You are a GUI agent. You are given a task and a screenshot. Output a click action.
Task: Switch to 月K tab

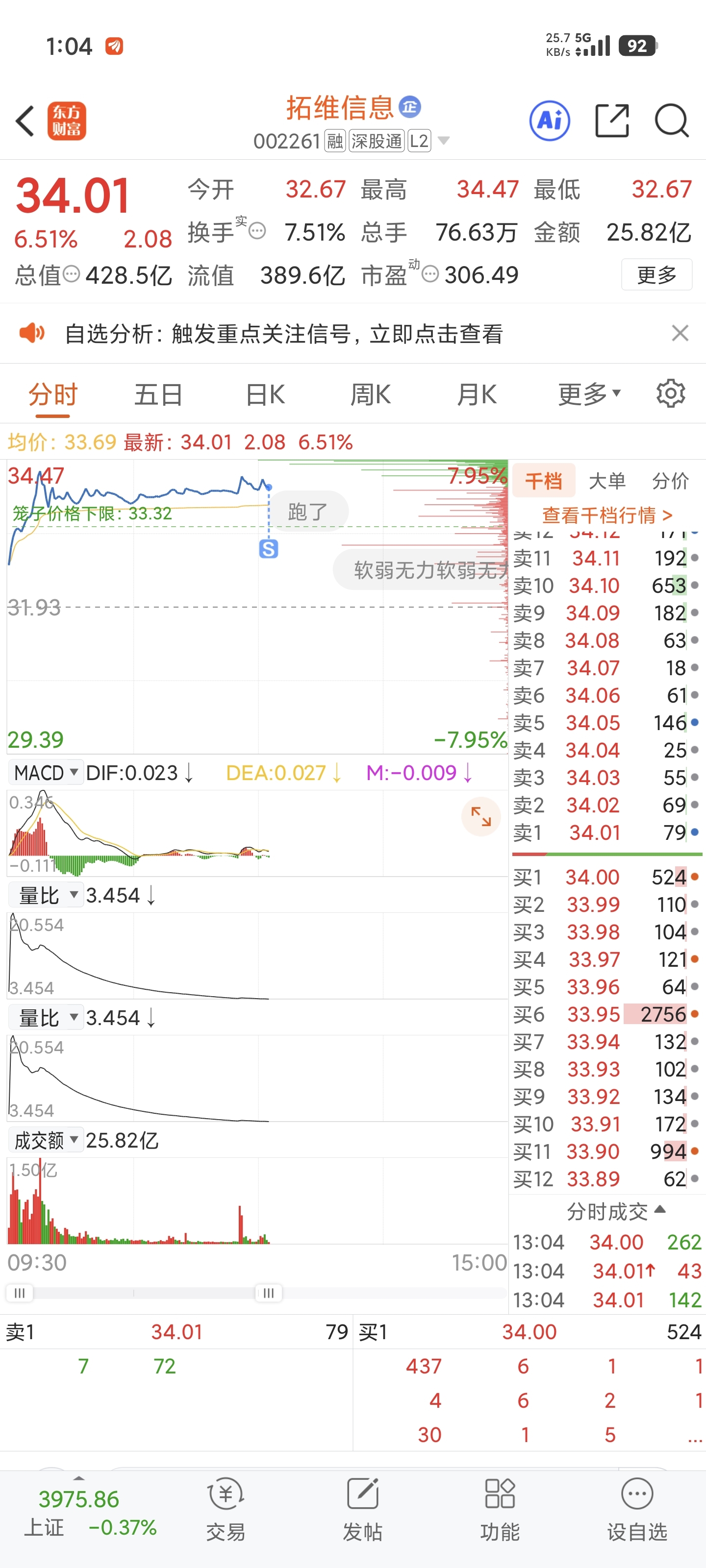[x=477, y=394]
